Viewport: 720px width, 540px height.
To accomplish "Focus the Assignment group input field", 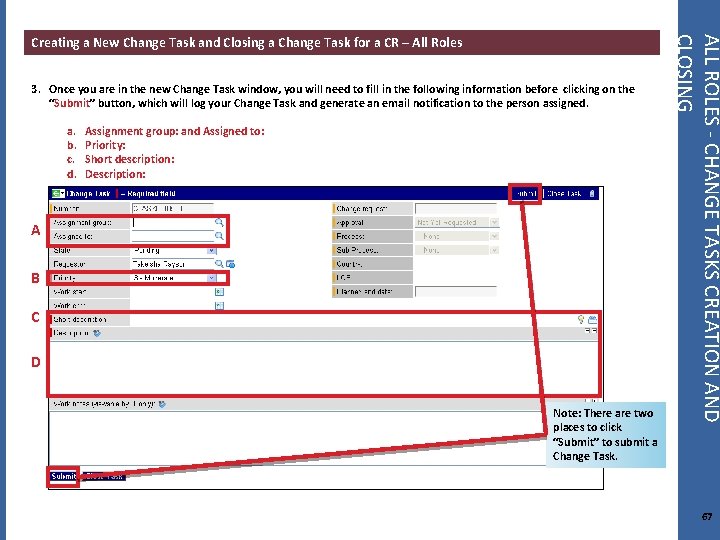I will click(x=173, y=222).
